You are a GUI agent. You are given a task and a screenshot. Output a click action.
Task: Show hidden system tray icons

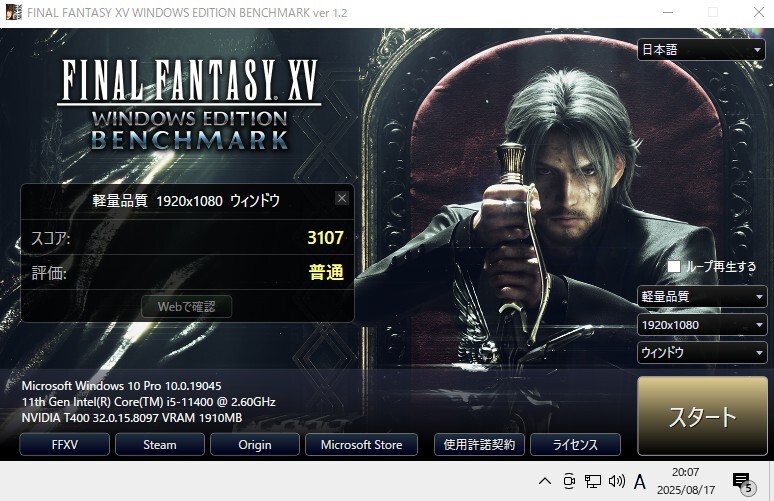pos(545,481)
